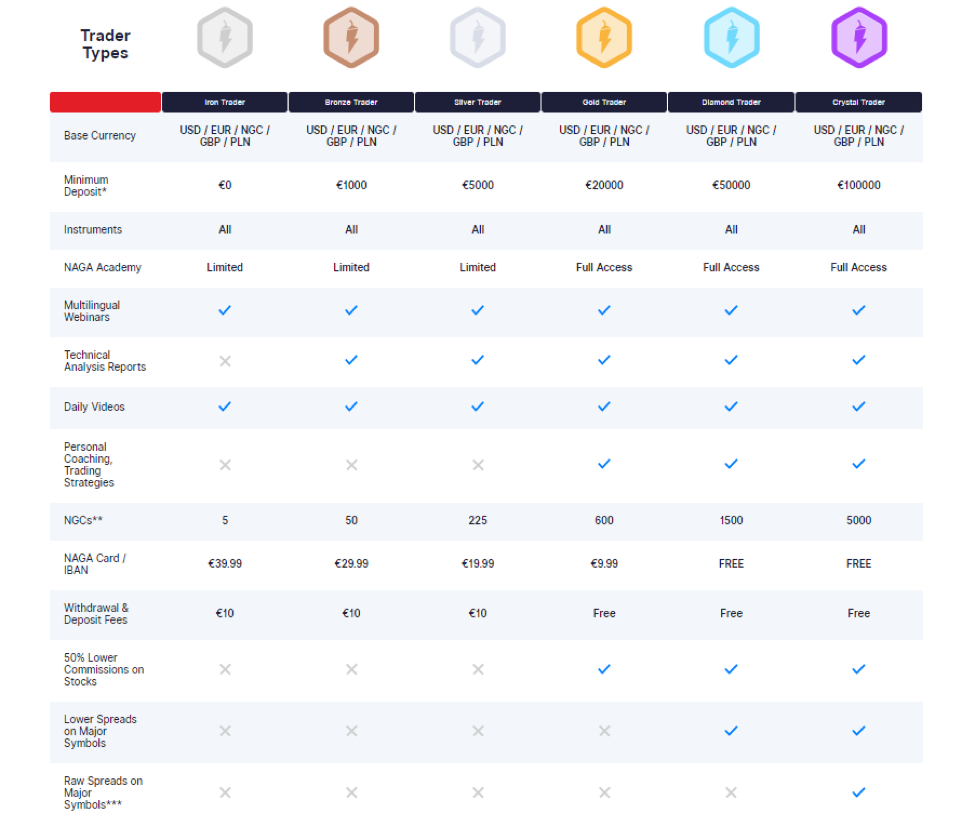Click Iron Trader's €10 withdrawal fee cell
975x826 pixels.
[224, 614]
